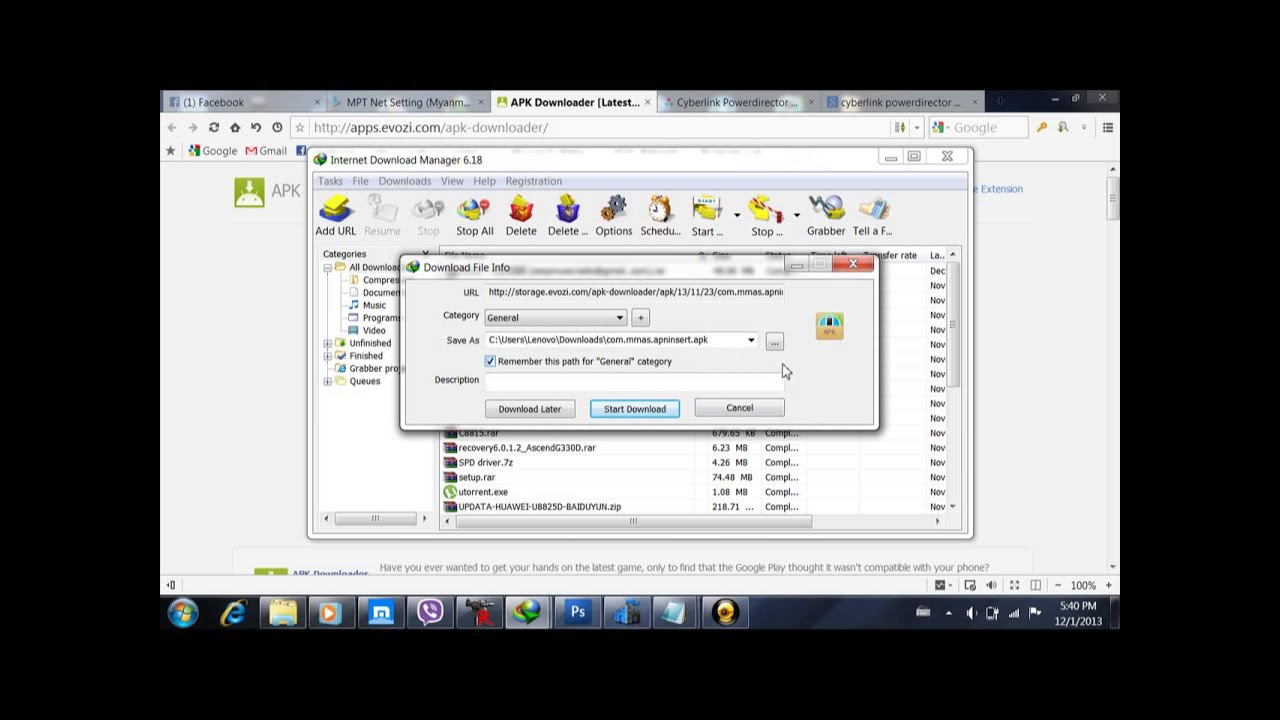The width and height of the screenshot is (1280, 720).
Task: Toggle Remember this path for General checkbox
Action: (490, 361)
